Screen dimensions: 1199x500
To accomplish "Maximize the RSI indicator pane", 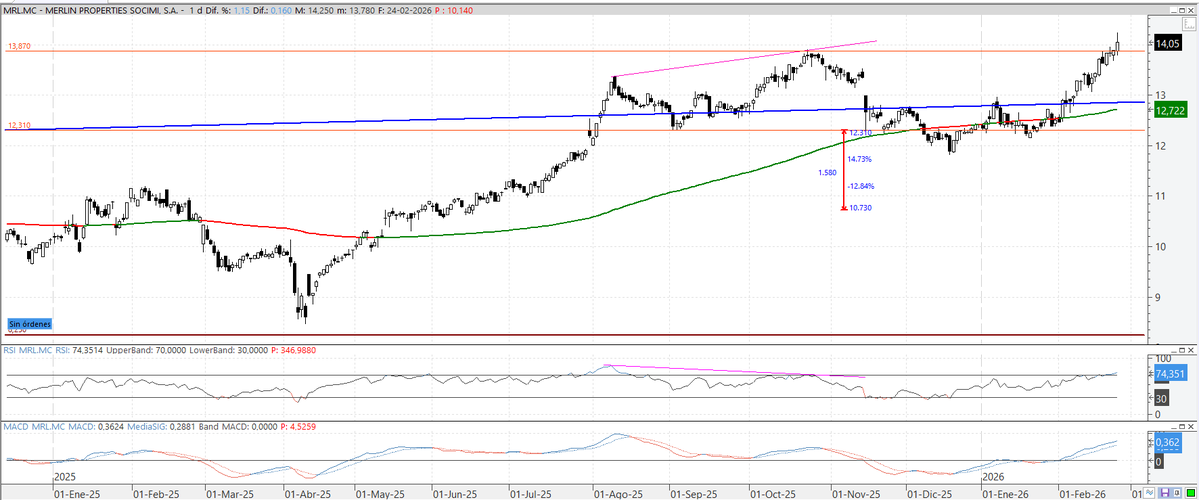I will 1182,350.
